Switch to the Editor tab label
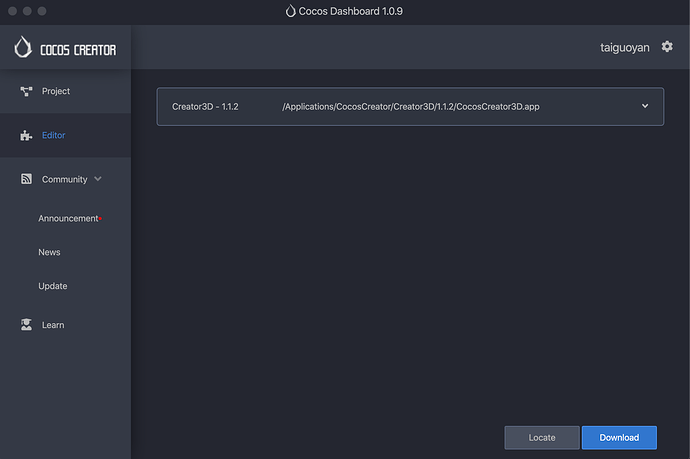 53,135
